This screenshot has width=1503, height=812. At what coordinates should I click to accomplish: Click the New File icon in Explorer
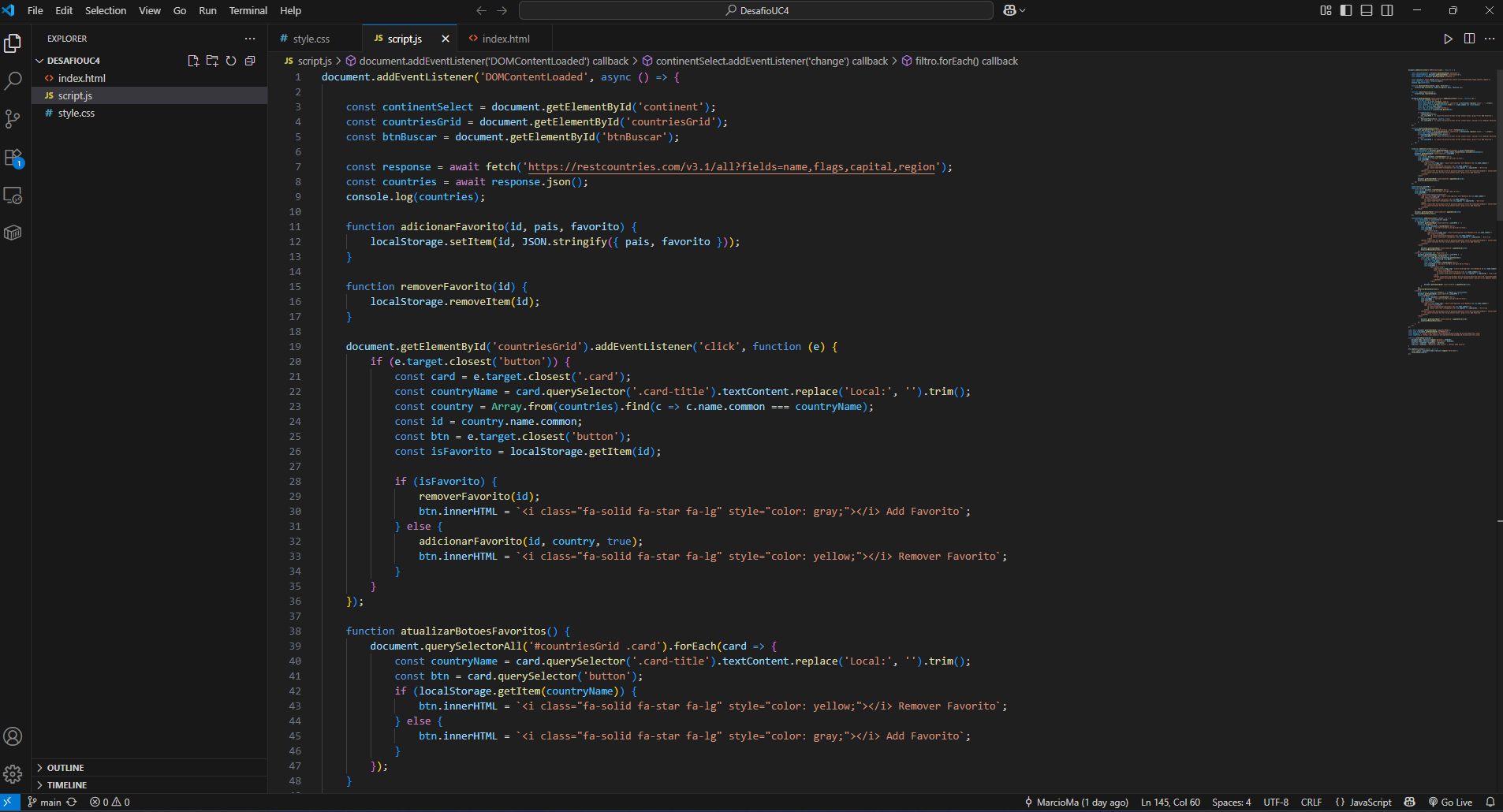coord(193,61)
